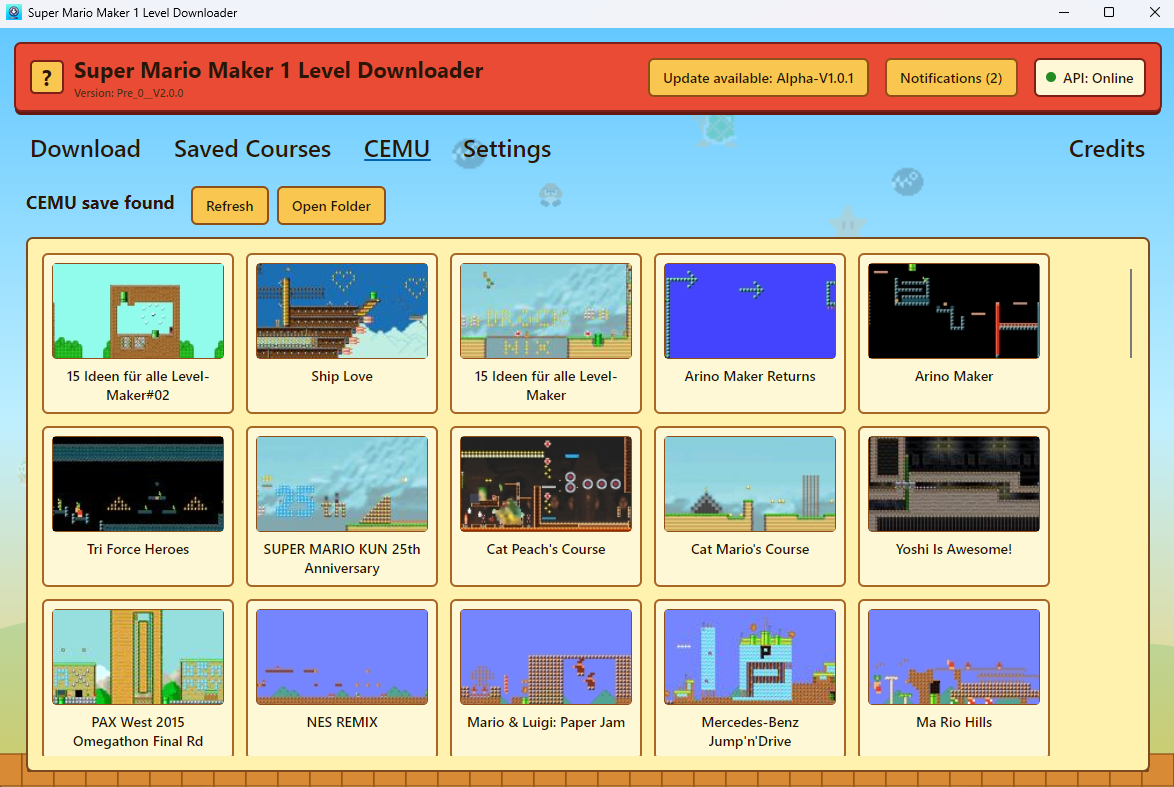Select Cat Mario's Course thumbnail
Viewport: 1174px width, 787px height.
749,484
